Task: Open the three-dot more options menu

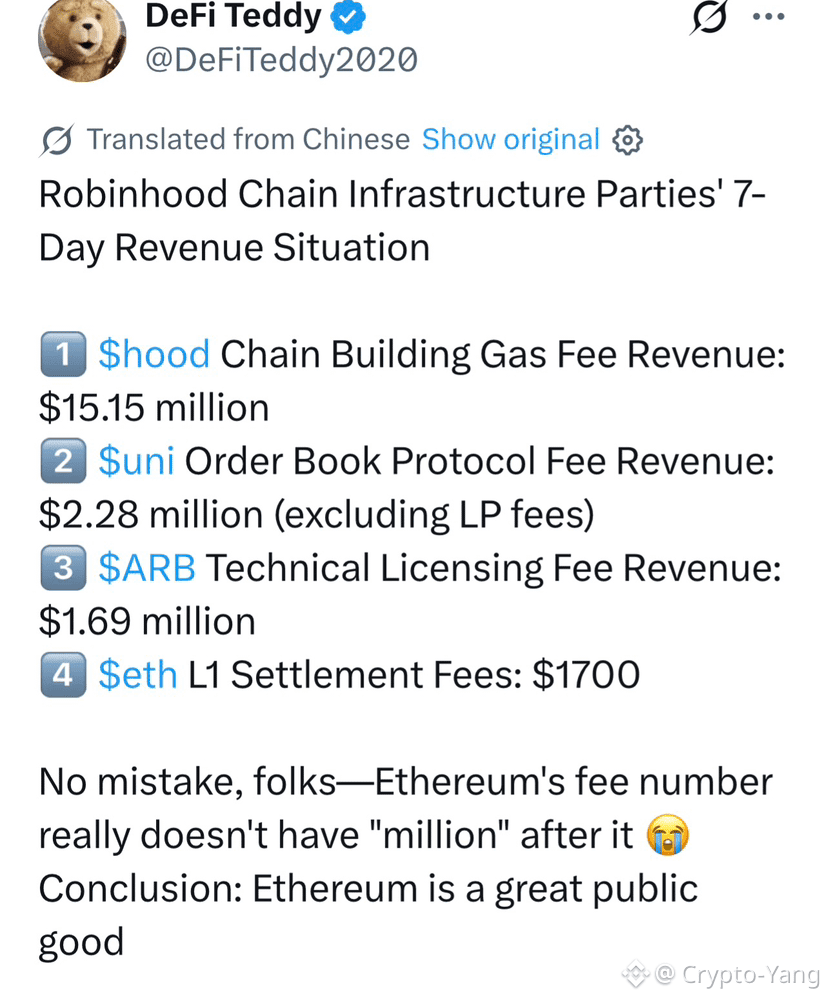Action: point(768,17)
